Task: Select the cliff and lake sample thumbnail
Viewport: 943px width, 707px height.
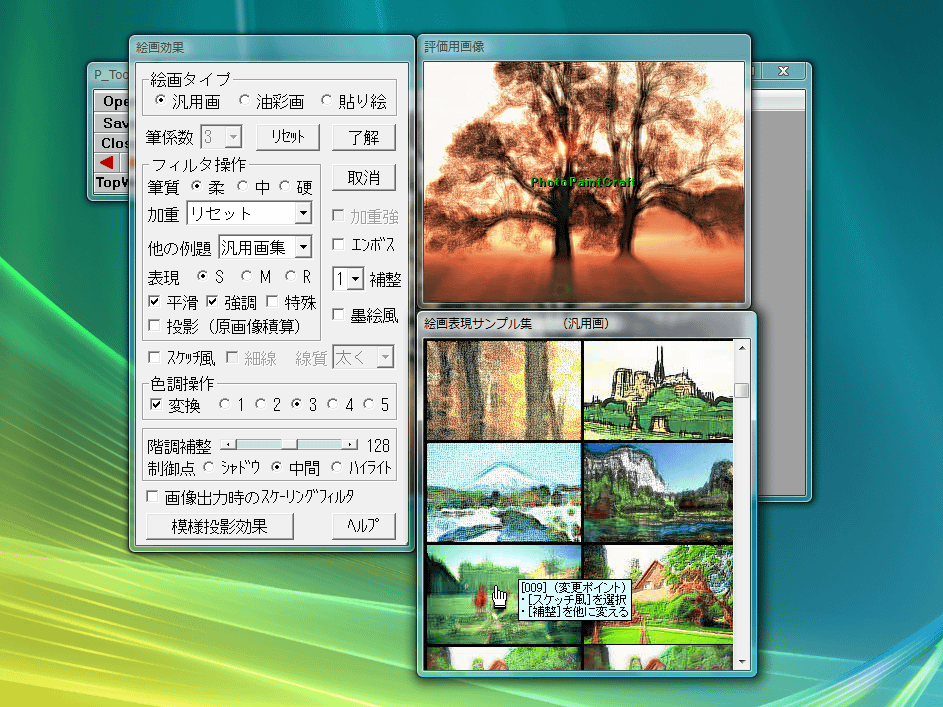Action: point(658,493)
